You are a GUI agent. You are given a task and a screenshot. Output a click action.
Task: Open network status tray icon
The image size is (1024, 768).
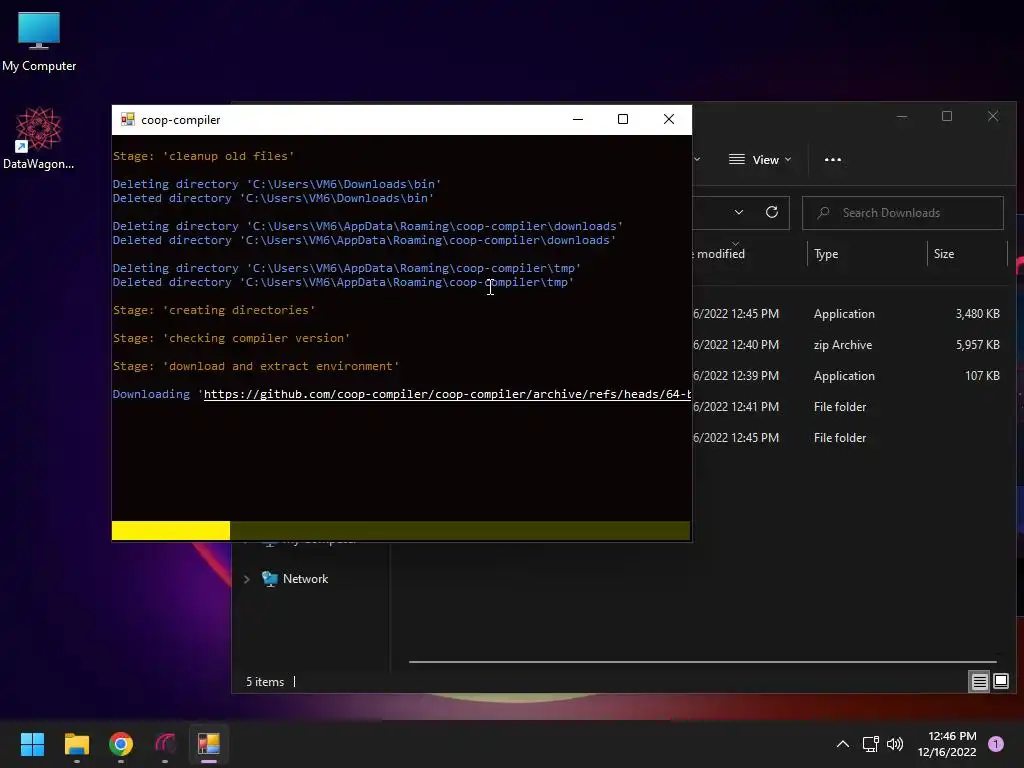click(x=871, y=744)
